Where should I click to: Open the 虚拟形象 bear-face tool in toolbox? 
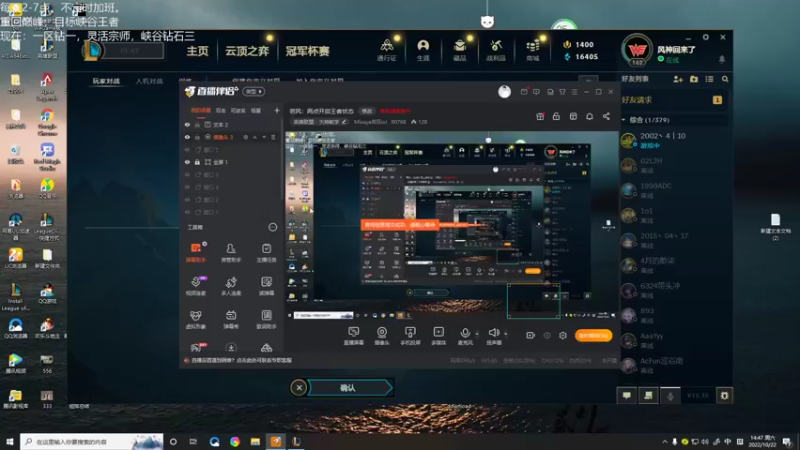[x=195, y=319]
